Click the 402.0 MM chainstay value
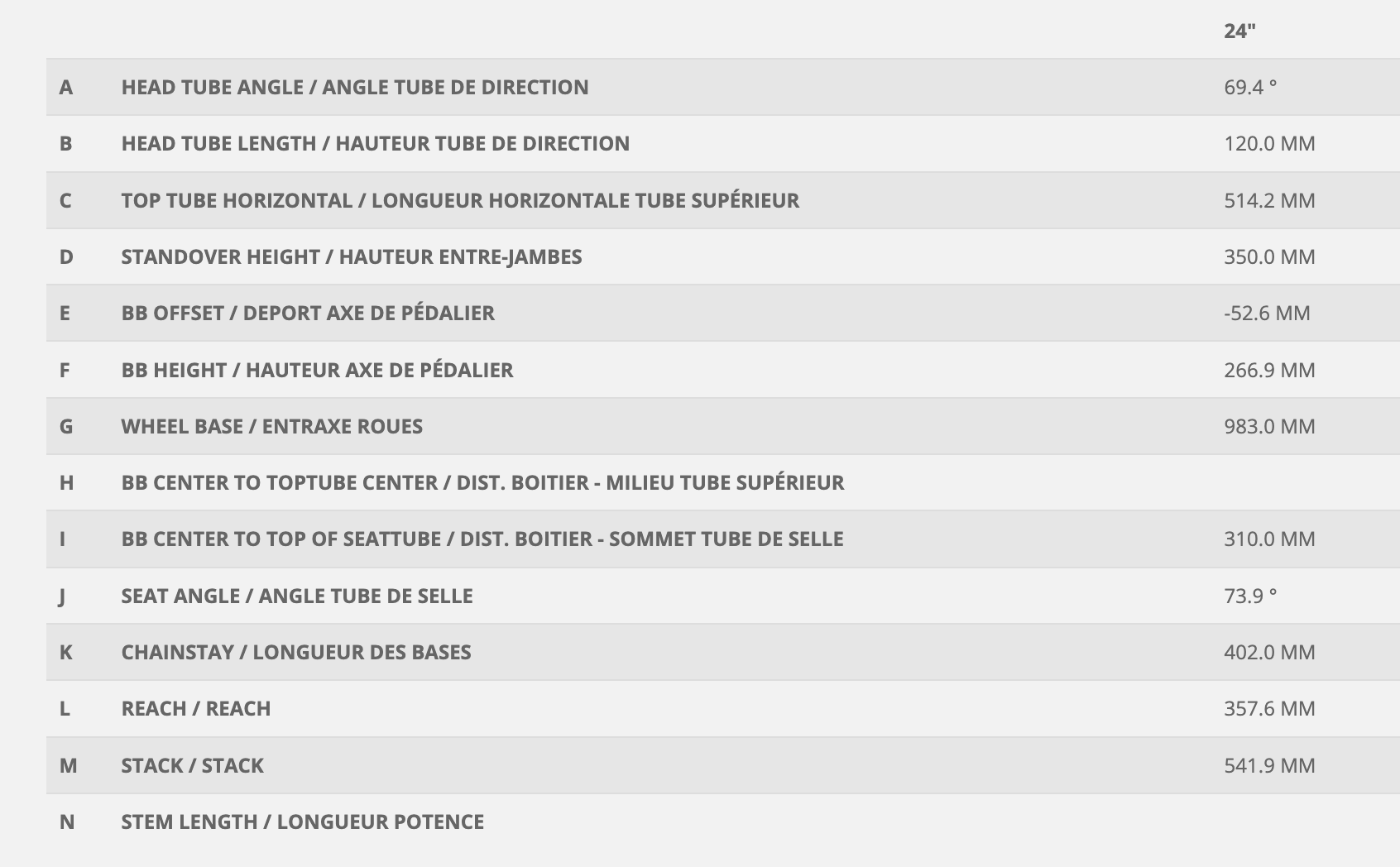The width and height of the screenshot is (1400, 867). coord(1269,653)
